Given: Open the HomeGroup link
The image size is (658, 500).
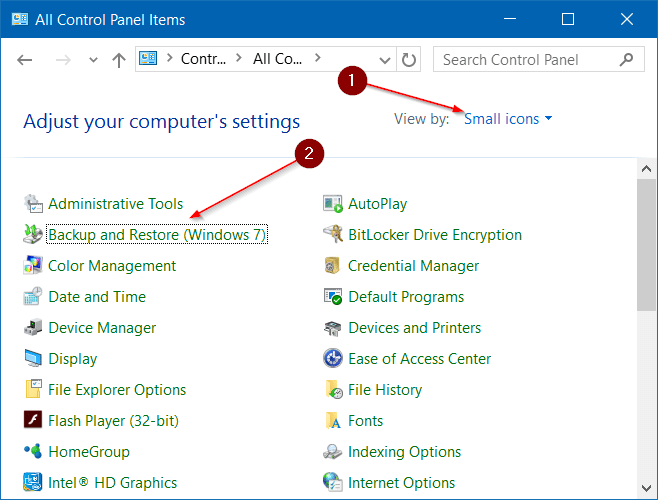Looking at the screenshot, I should (89, 452).
